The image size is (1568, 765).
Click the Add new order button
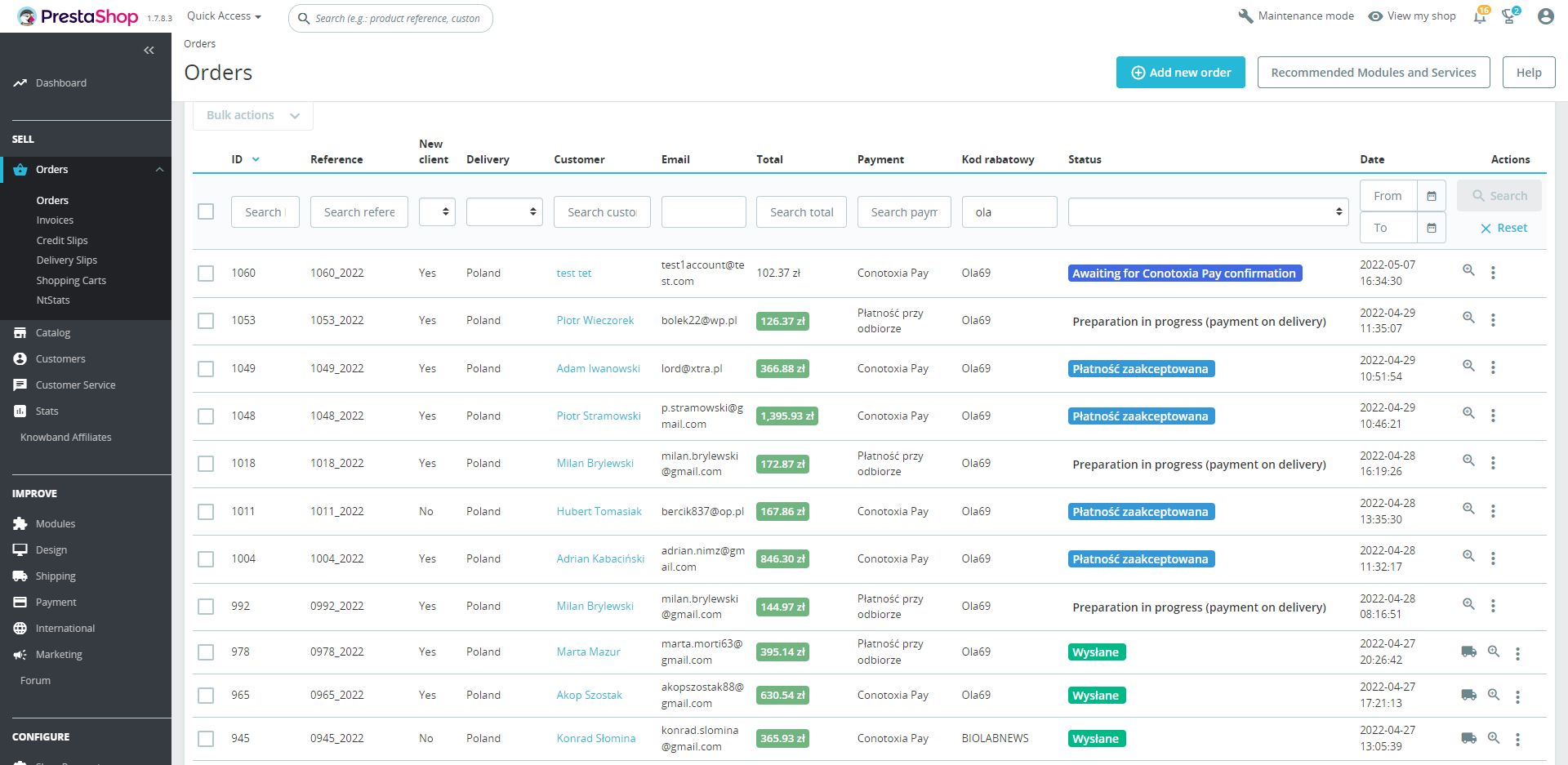pyautogui.click(x=1180, y=73)
